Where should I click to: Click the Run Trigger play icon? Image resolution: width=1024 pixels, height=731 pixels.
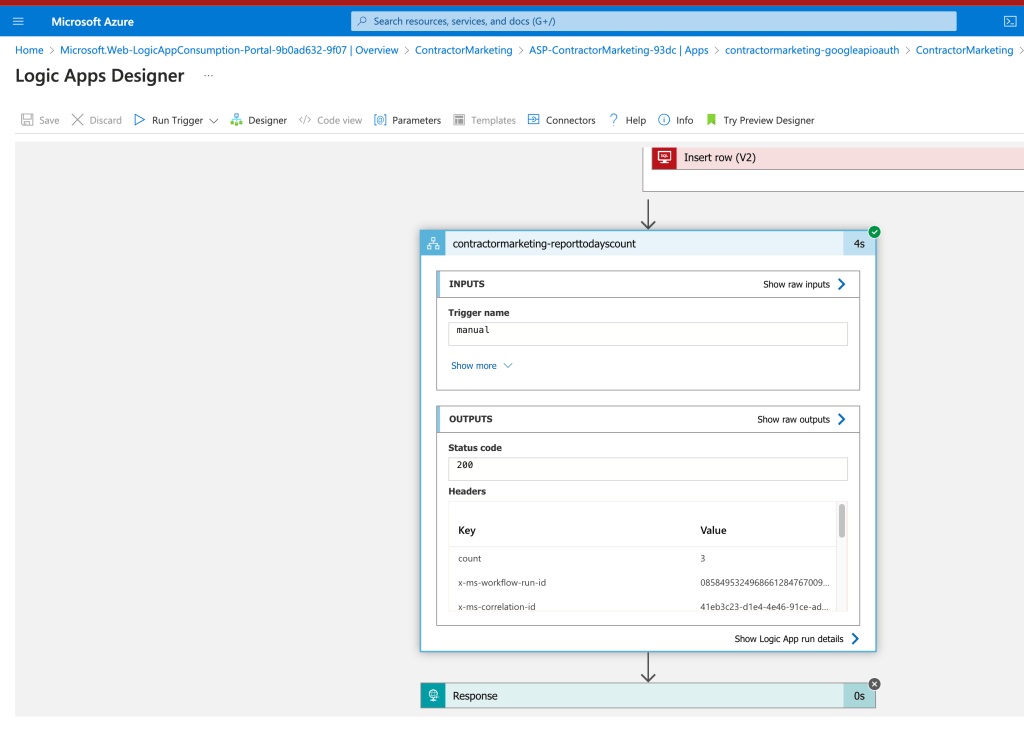139,120
